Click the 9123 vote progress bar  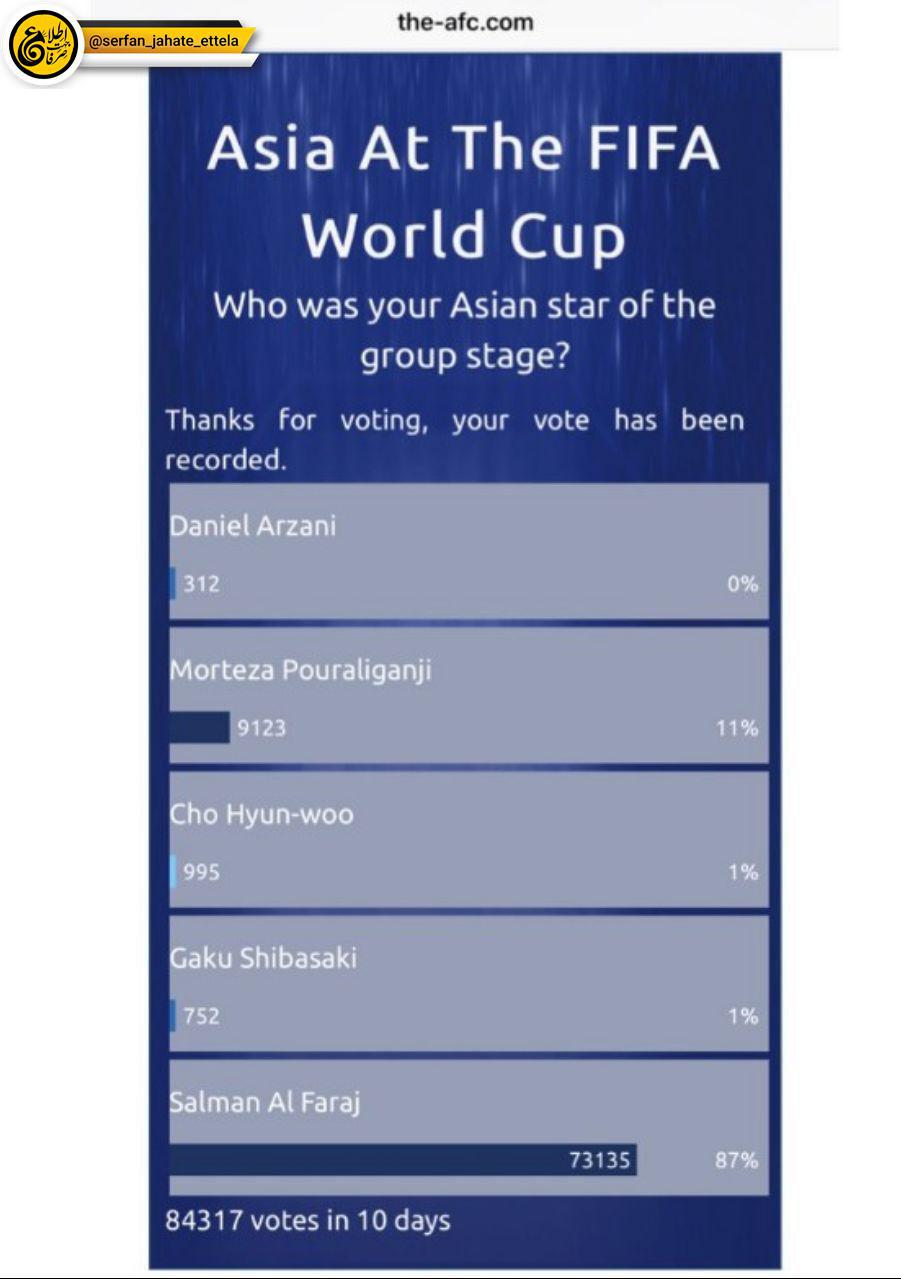[x=199, y=727]
